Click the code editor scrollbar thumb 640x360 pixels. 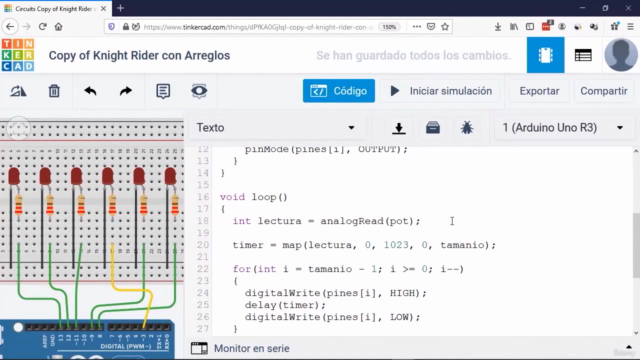636,246
